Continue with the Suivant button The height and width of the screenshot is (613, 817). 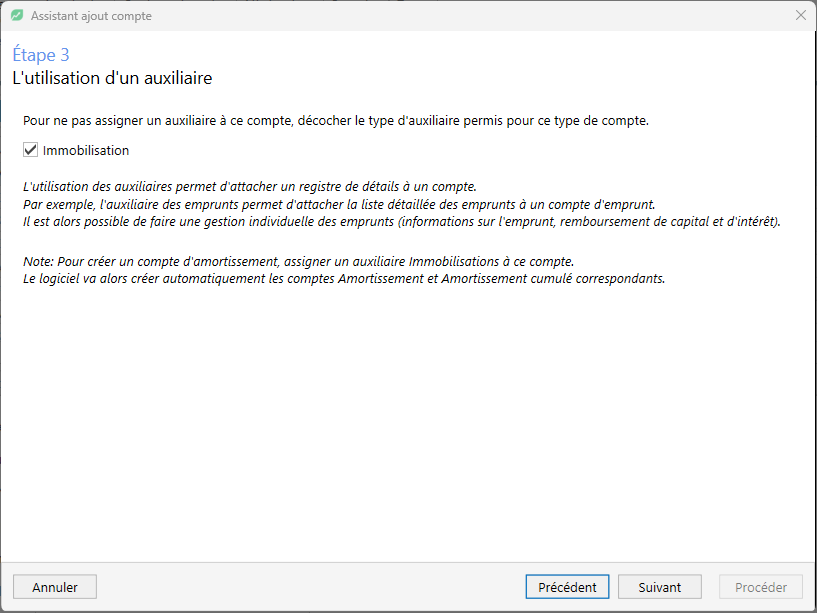[x=660, y=587]
